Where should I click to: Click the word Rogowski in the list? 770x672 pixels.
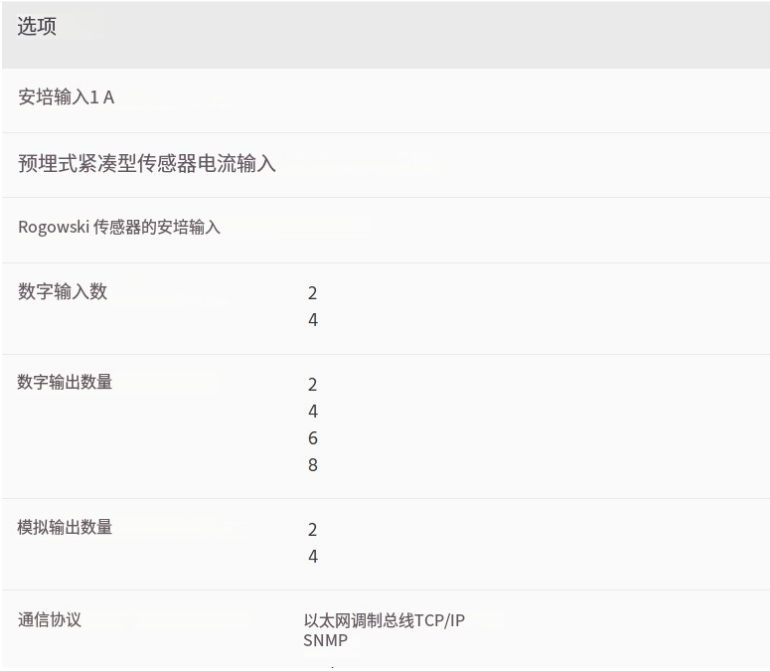[54, 227]
